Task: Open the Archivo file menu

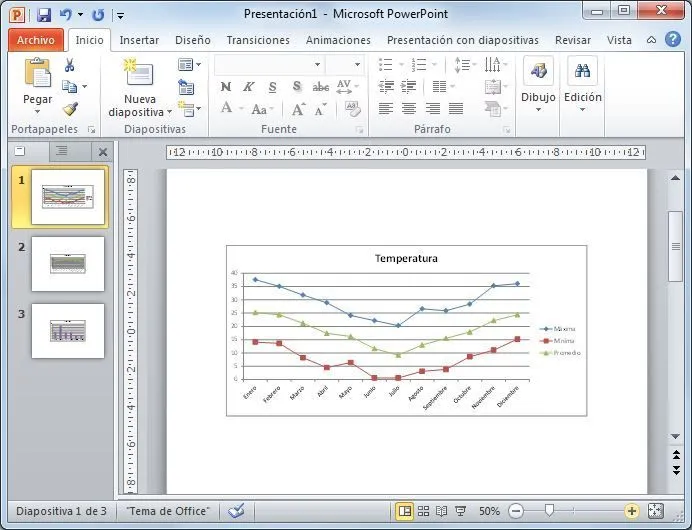Action: [x=36, y=40]
